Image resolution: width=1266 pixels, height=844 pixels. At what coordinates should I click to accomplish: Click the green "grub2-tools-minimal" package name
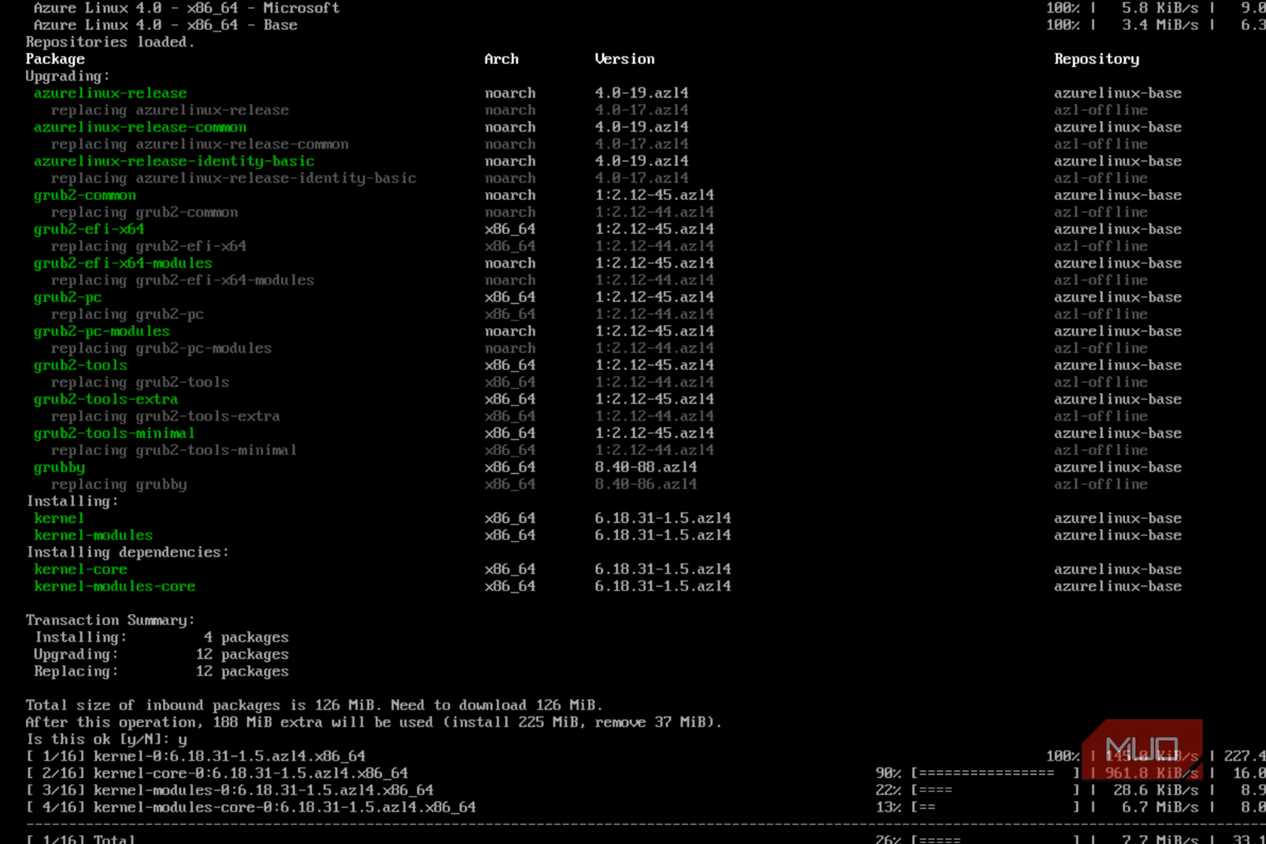[x=114, y=433]
